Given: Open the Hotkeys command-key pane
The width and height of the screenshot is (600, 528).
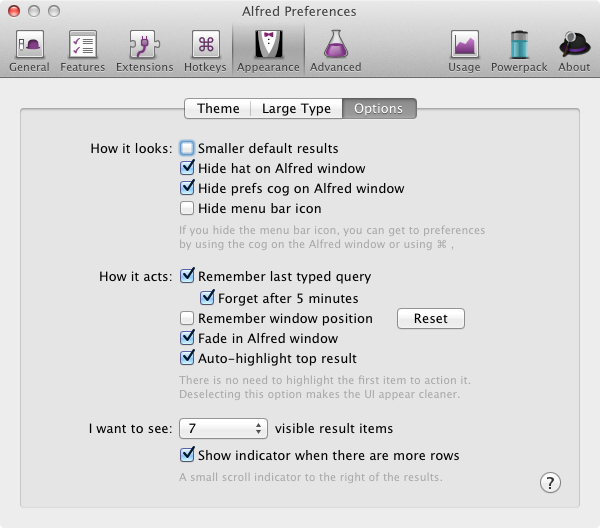Looking at the screenshot, I should click(205, 51).
